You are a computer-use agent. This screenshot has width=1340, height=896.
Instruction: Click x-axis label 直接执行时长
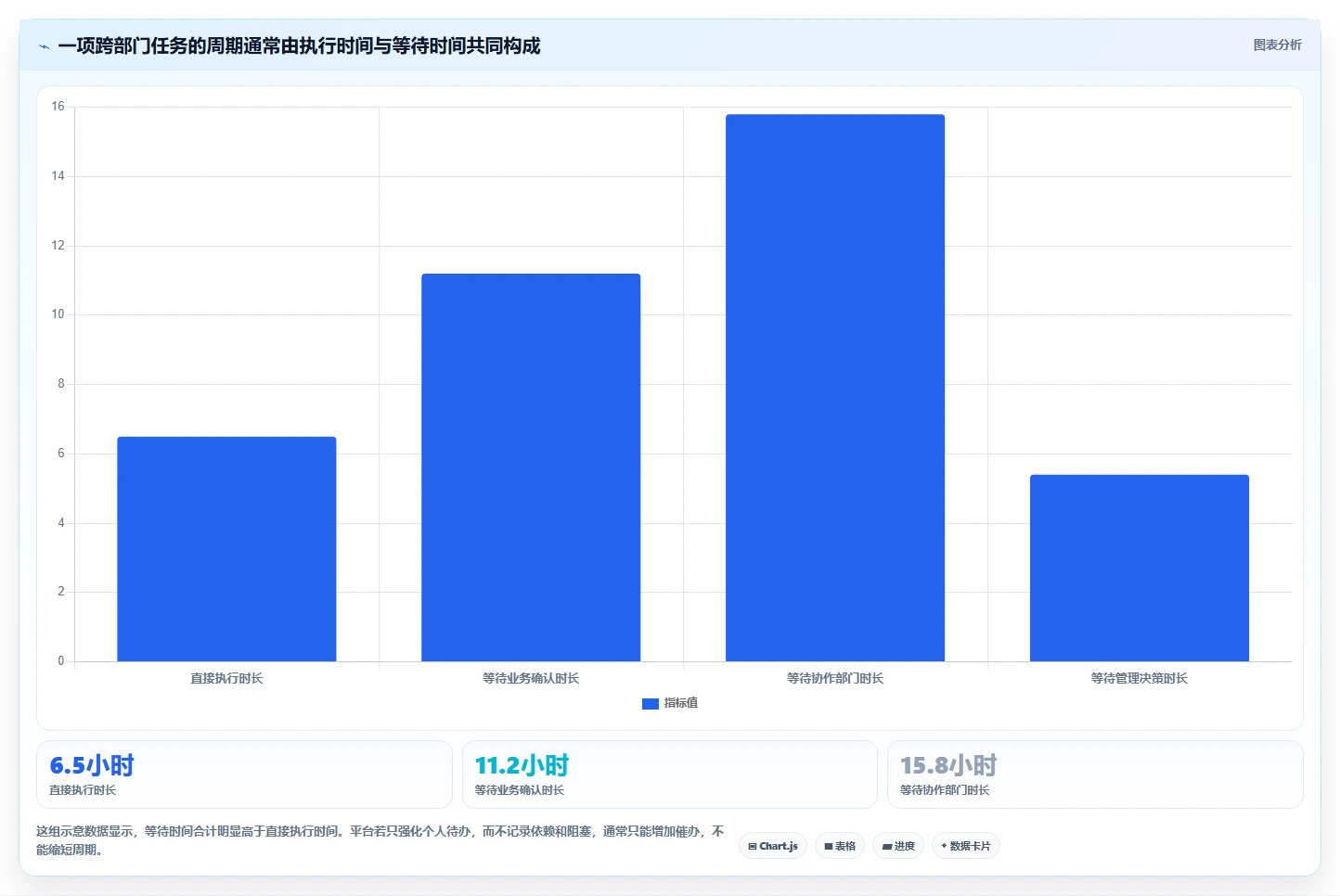tap(226, 678)
